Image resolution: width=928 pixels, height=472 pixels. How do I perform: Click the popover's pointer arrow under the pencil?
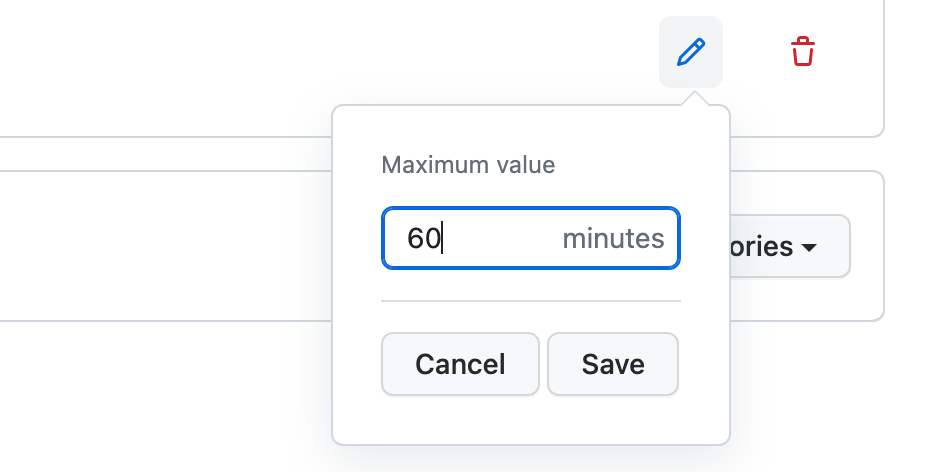tap(703, 99)
